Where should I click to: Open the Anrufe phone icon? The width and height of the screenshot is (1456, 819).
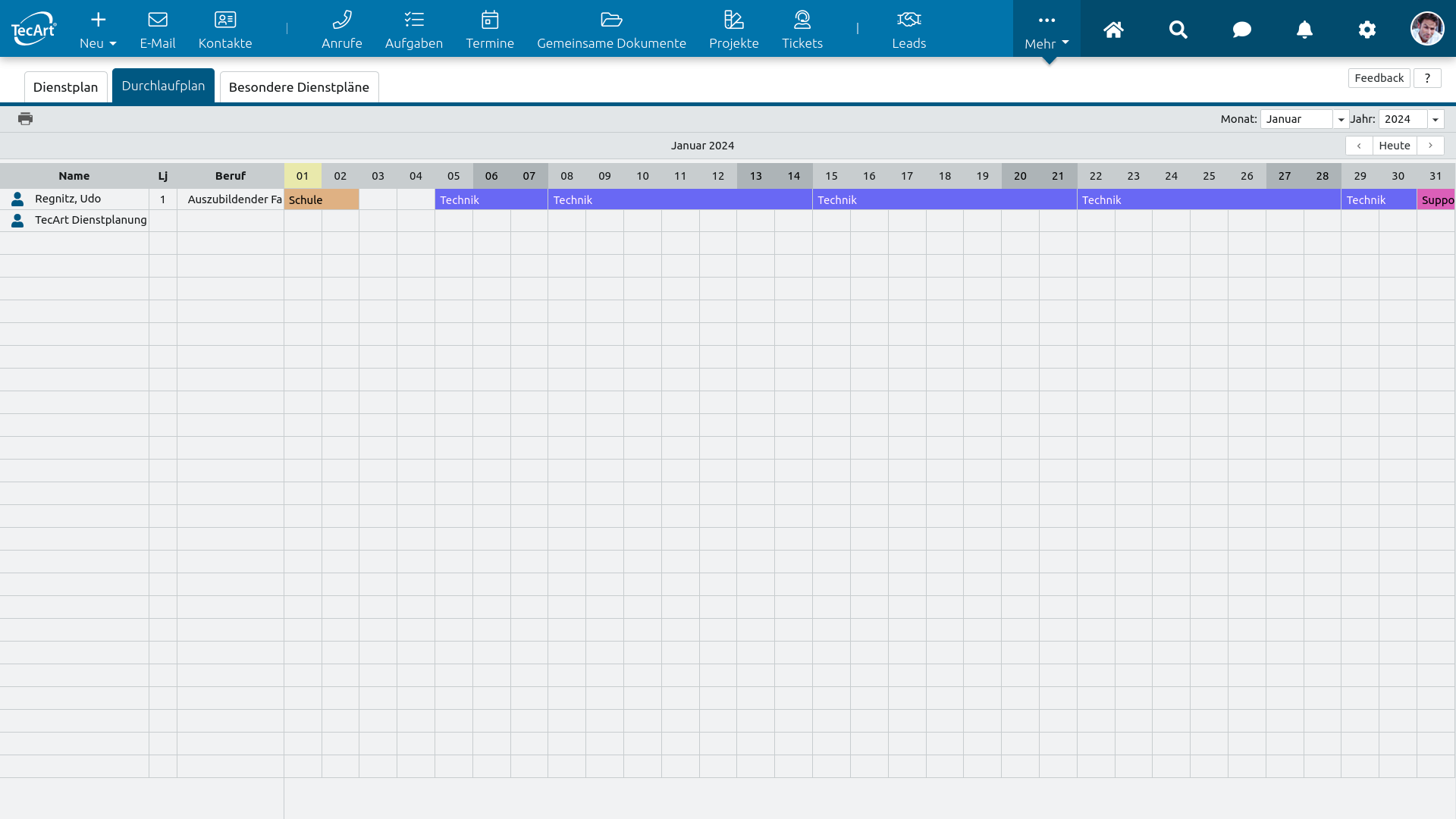341,29
